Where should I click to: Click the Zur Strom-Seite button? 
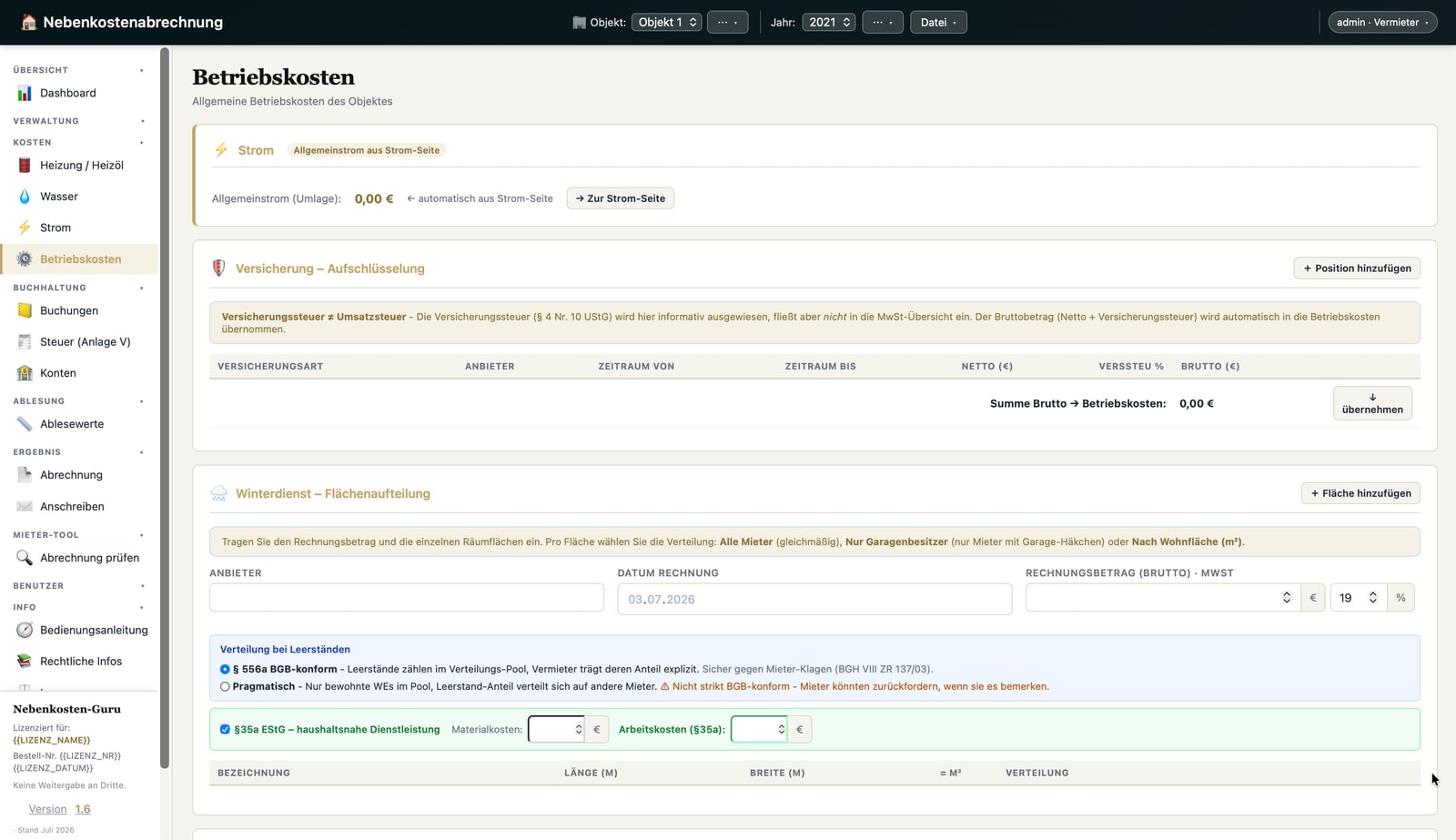(621, 198)
